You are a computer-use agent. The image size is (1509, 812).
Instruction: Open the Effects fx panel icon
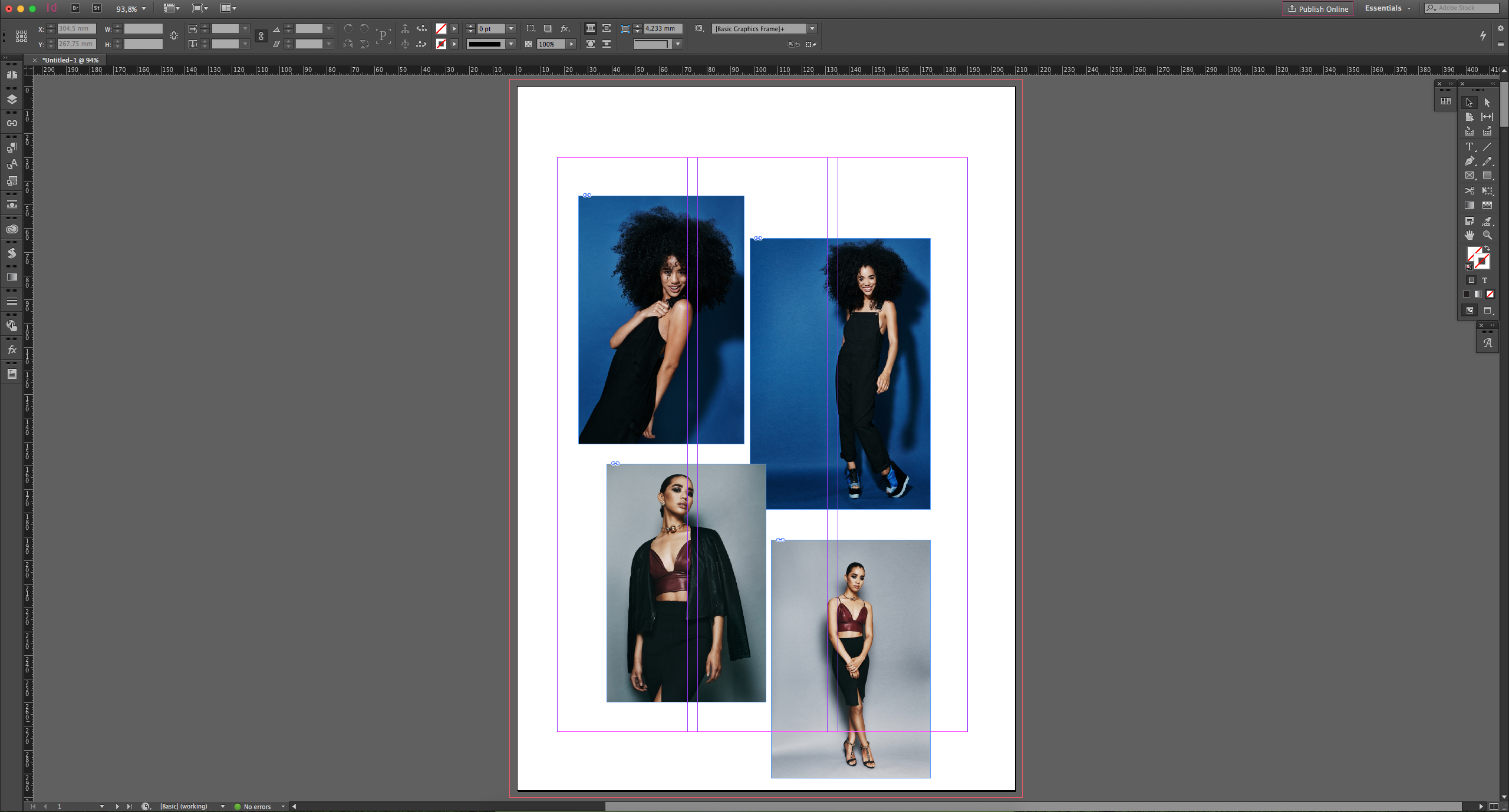pos(12,350)
